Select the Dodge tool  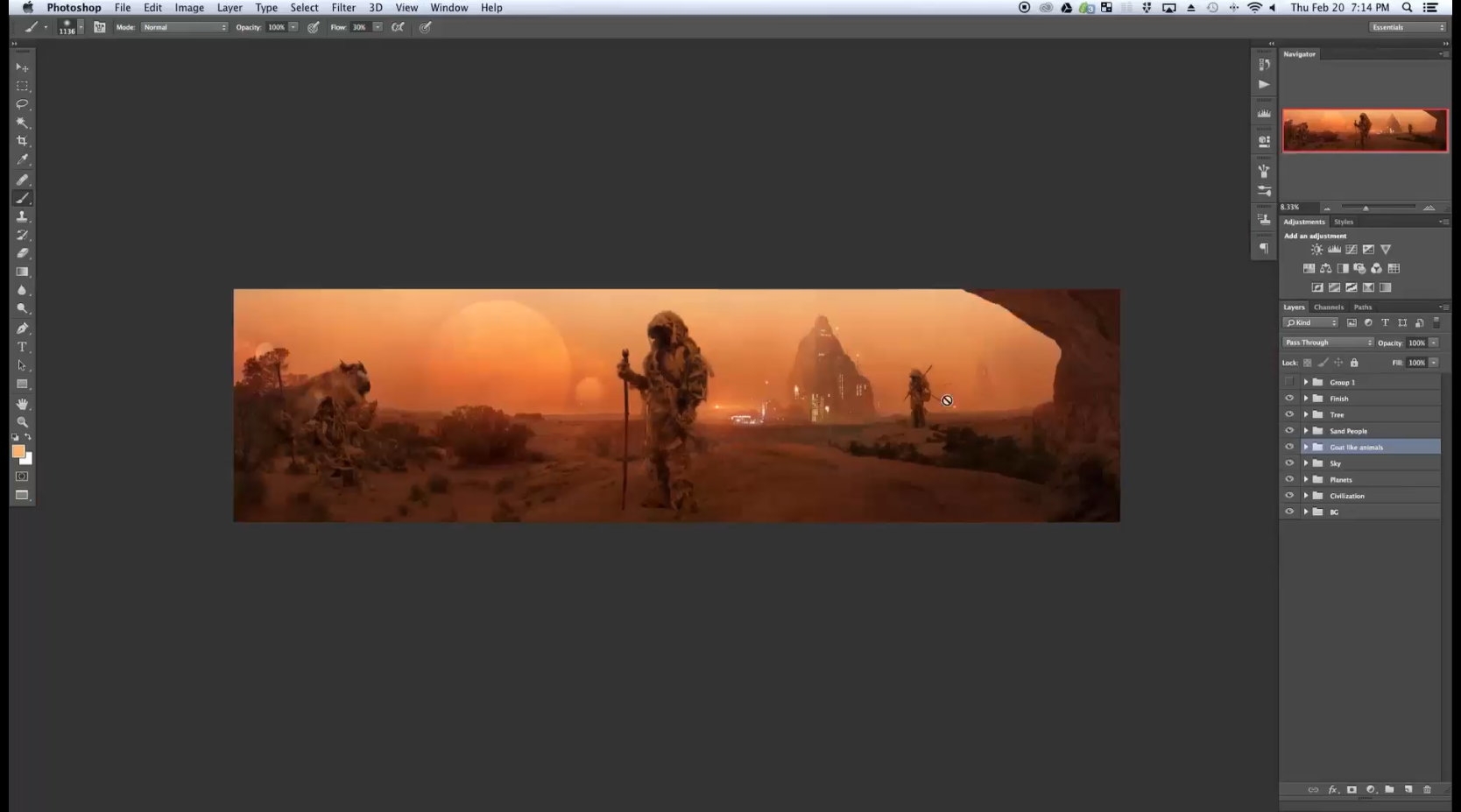tap(22, 308)
